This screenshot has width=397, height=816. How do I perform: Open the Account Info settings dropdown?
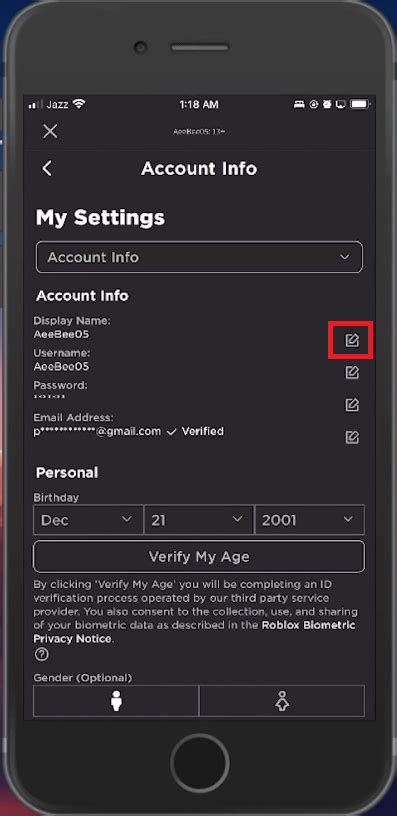pos(199,257)
